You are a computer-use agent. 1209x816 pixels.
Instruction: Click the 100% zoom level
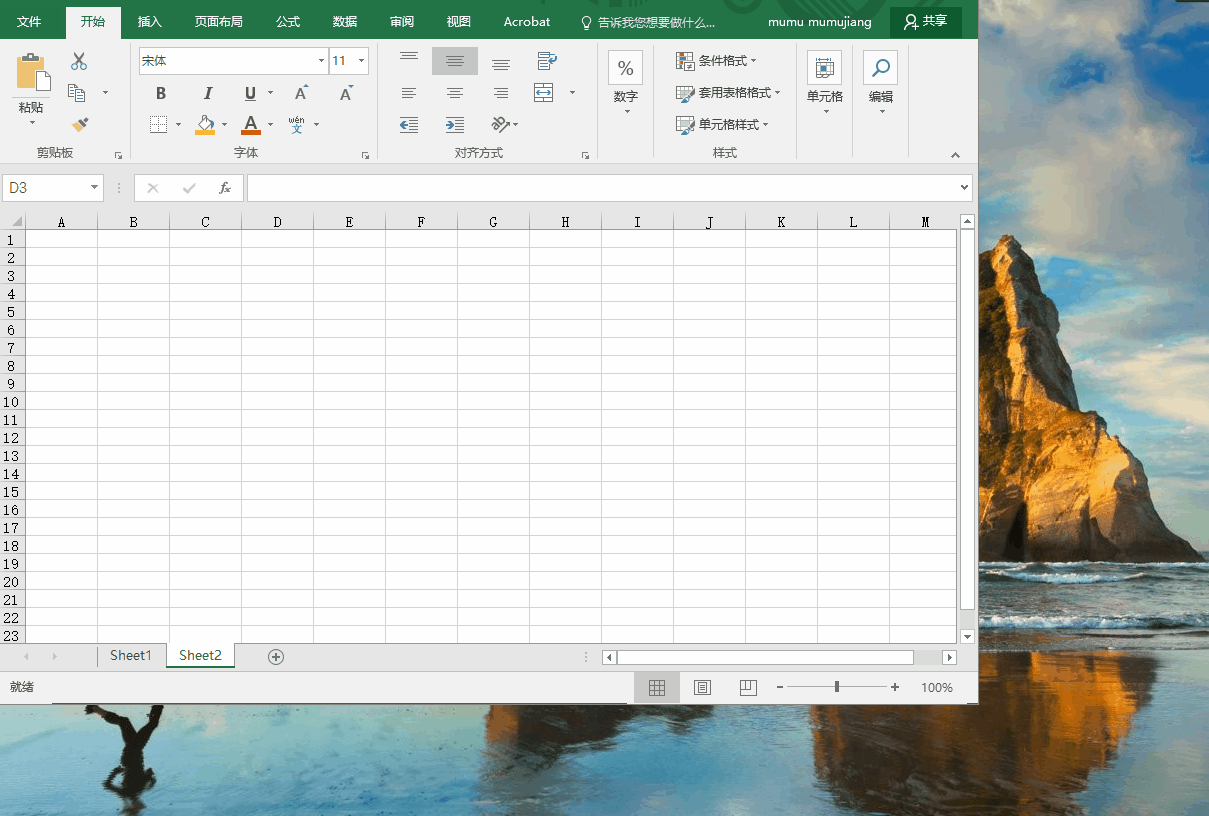coord(937,688)
